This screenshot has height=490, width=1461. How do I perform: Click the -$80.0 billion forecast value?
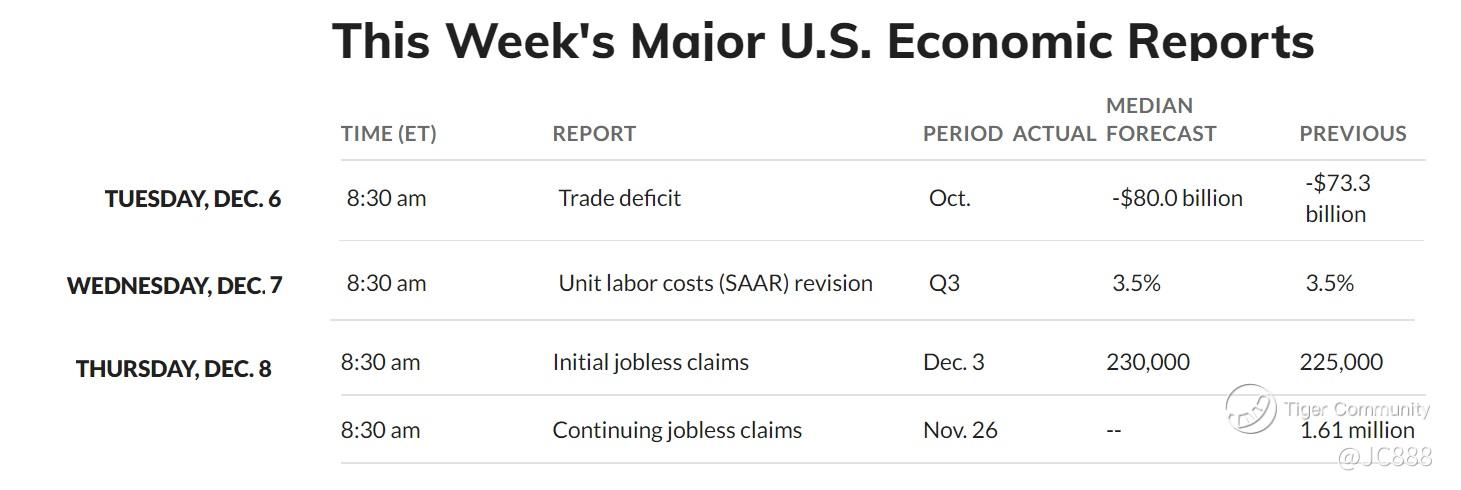1177,198
